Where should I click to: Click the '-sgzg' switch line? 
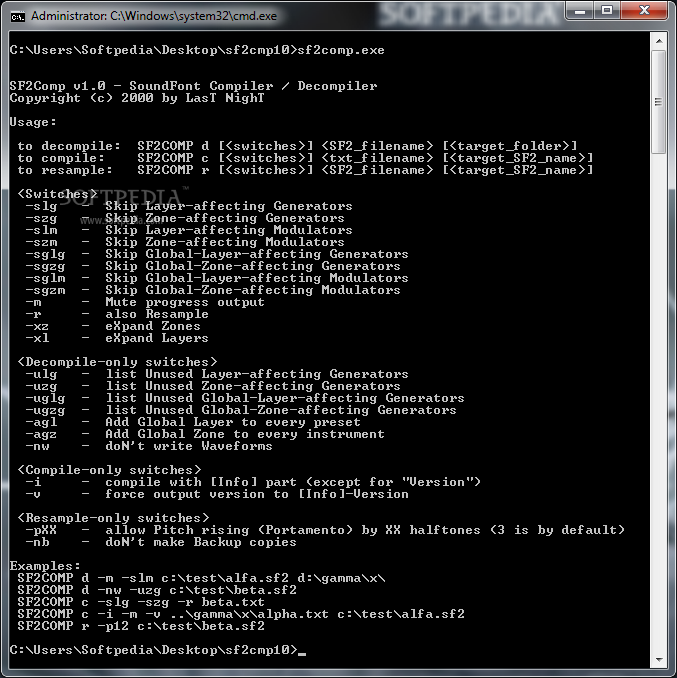coord(213,266)
